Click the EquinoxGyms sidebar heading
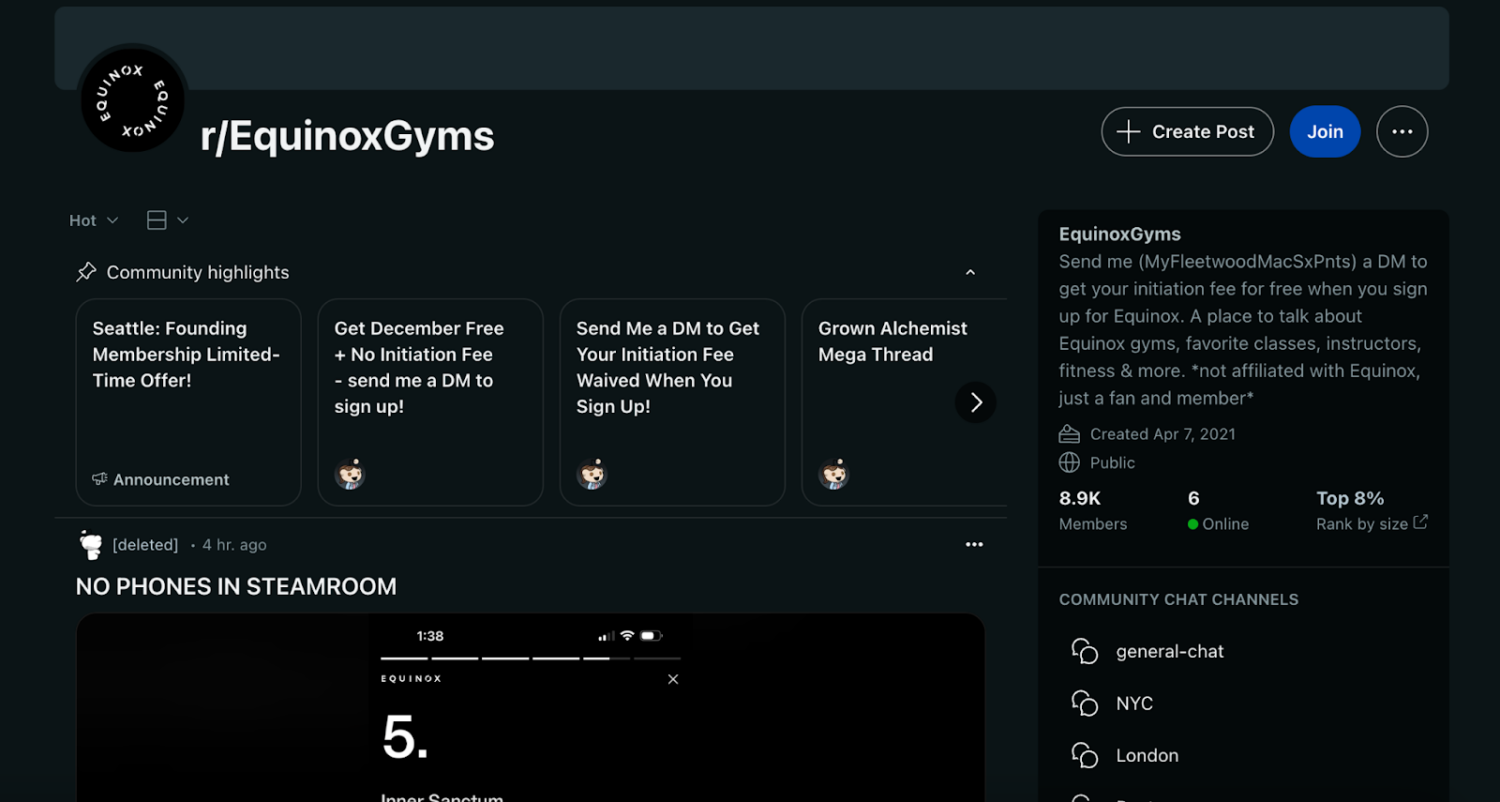 1120,234
